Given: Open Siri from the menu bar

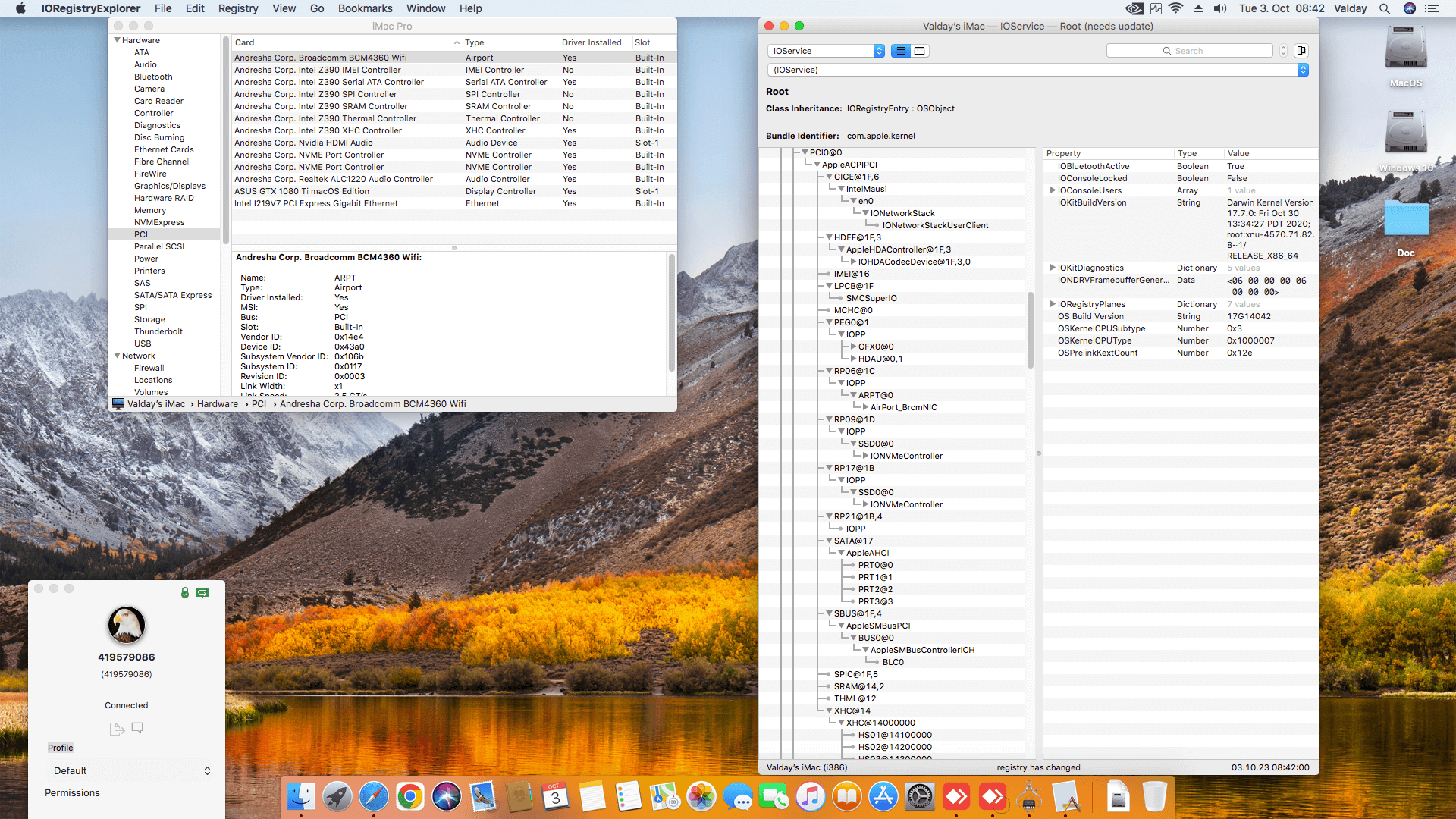Looking at the screenshot, I should click(x=1410, y=8).
